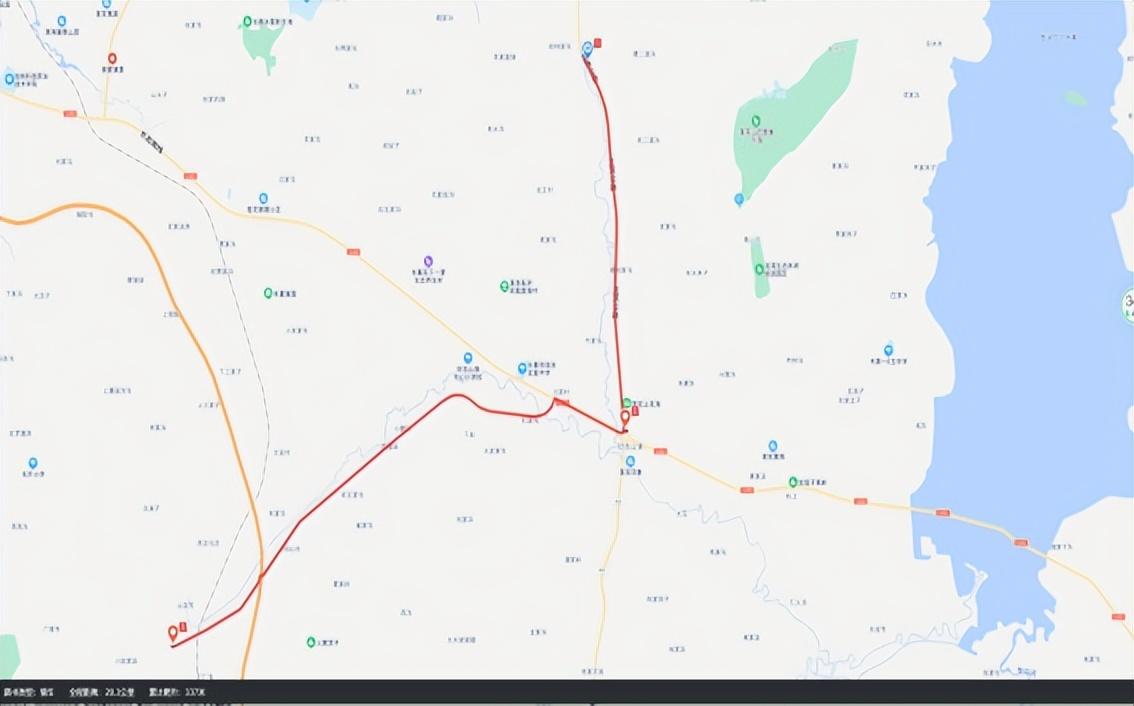
Task: Click the green POI marker at the top-left park
Action: (247, 21)
